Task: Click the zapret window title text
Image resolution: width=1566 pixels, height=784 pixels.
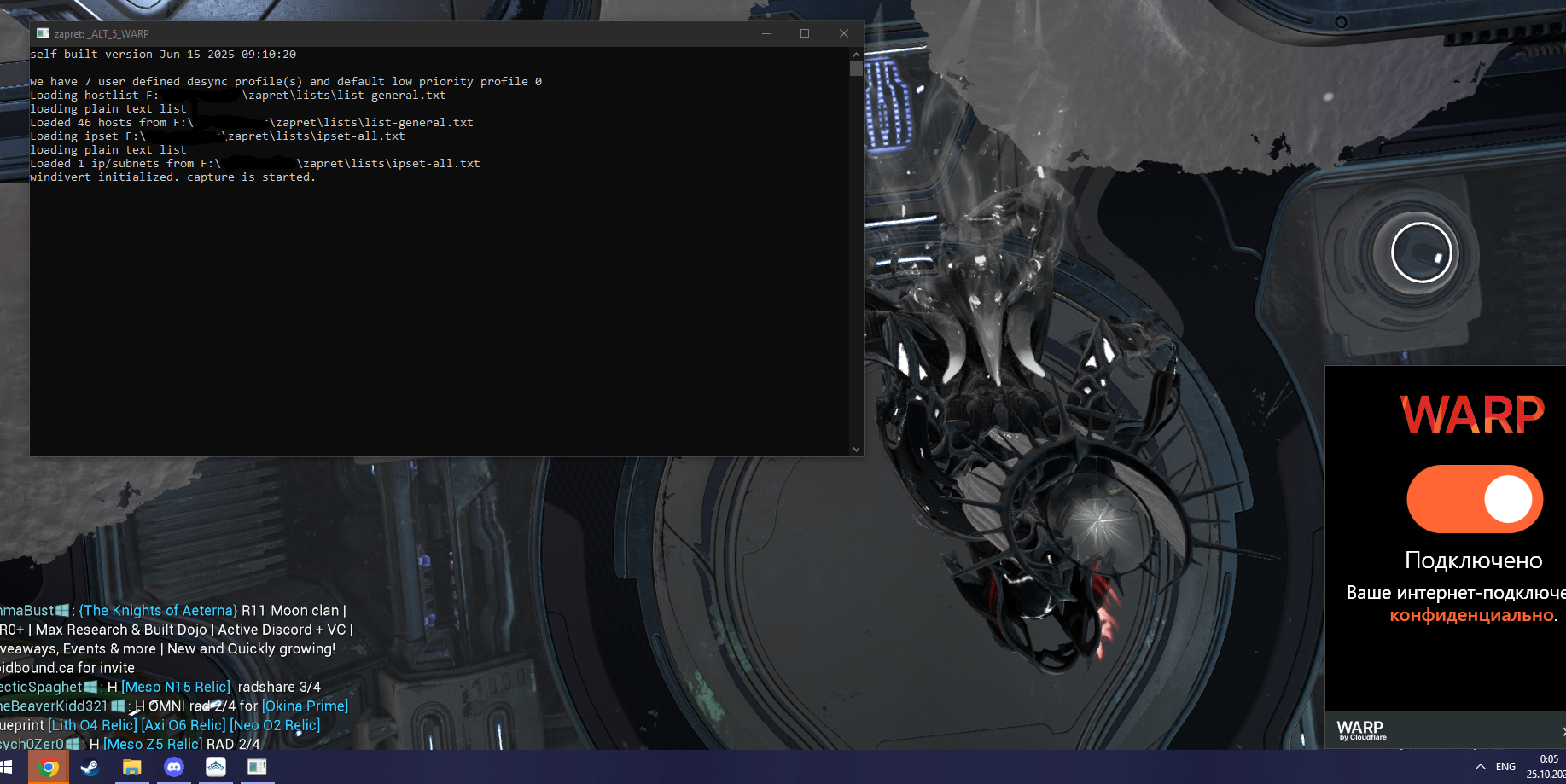Action: (102, 34)
